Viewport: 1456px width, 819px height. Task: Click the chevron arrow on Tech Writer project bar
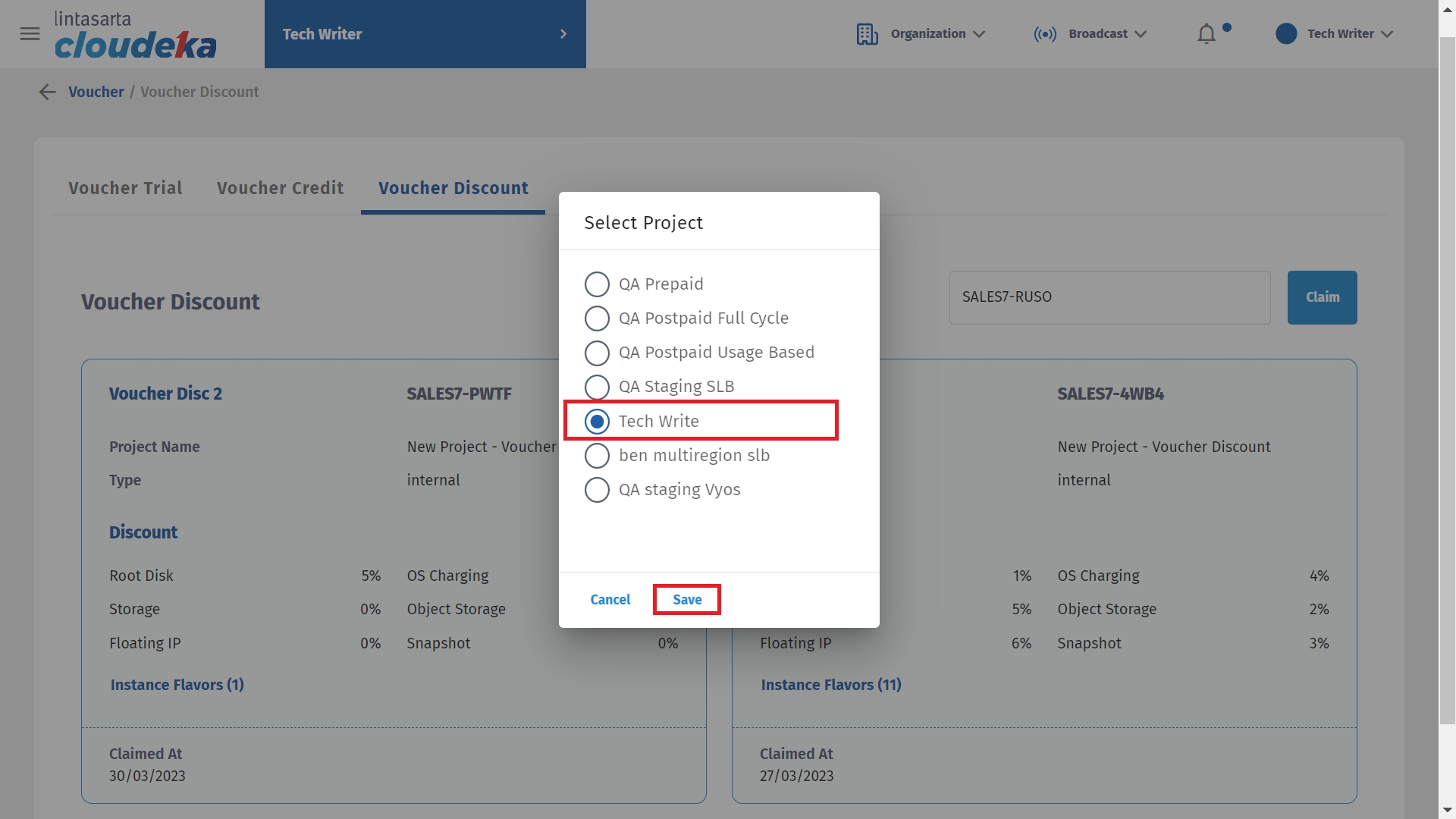point(563,34)
